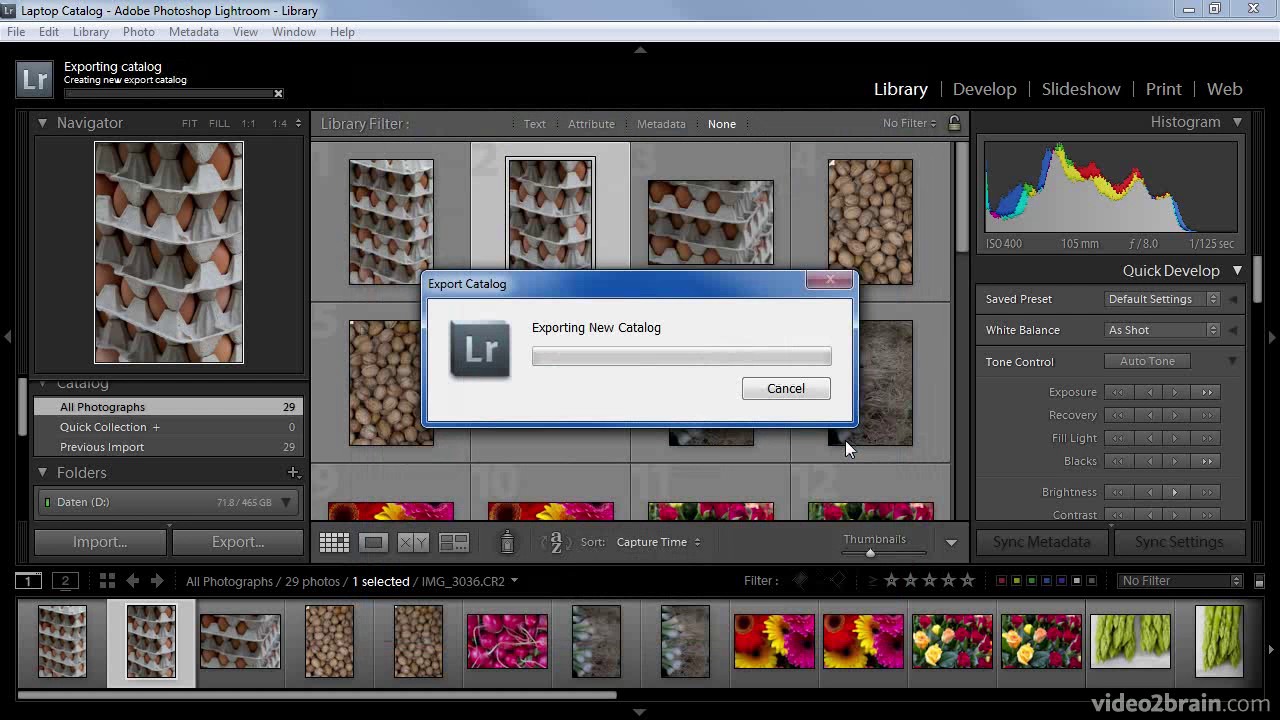Viewport: 1280px width, 720px height.
Task: Click Fill Light small increase arrow
Action: point(1175,438)
